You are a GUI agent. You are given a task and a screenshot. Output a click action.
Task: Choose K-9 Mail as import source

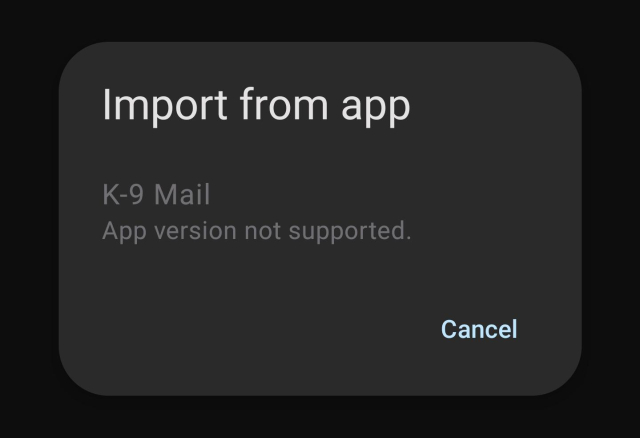click(320, 212)
